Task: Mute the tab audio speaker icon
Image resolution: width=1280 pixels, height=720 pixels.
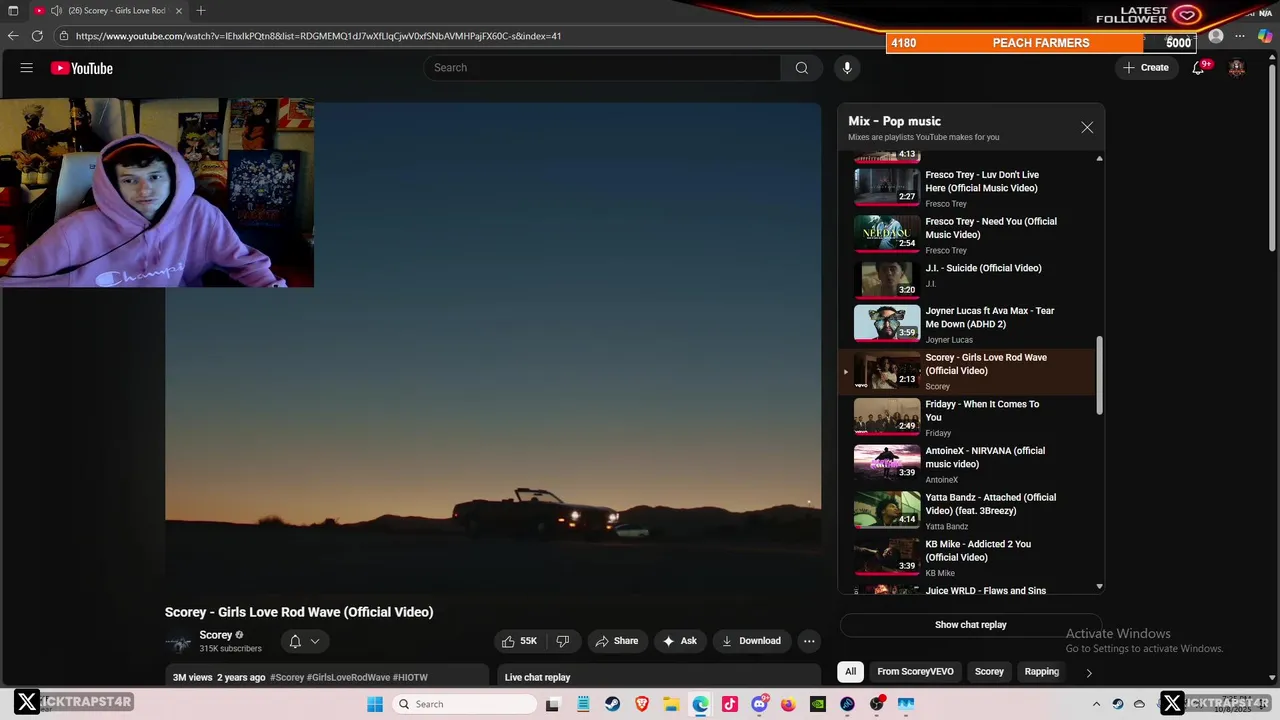Action: click(x=56, y=11)
